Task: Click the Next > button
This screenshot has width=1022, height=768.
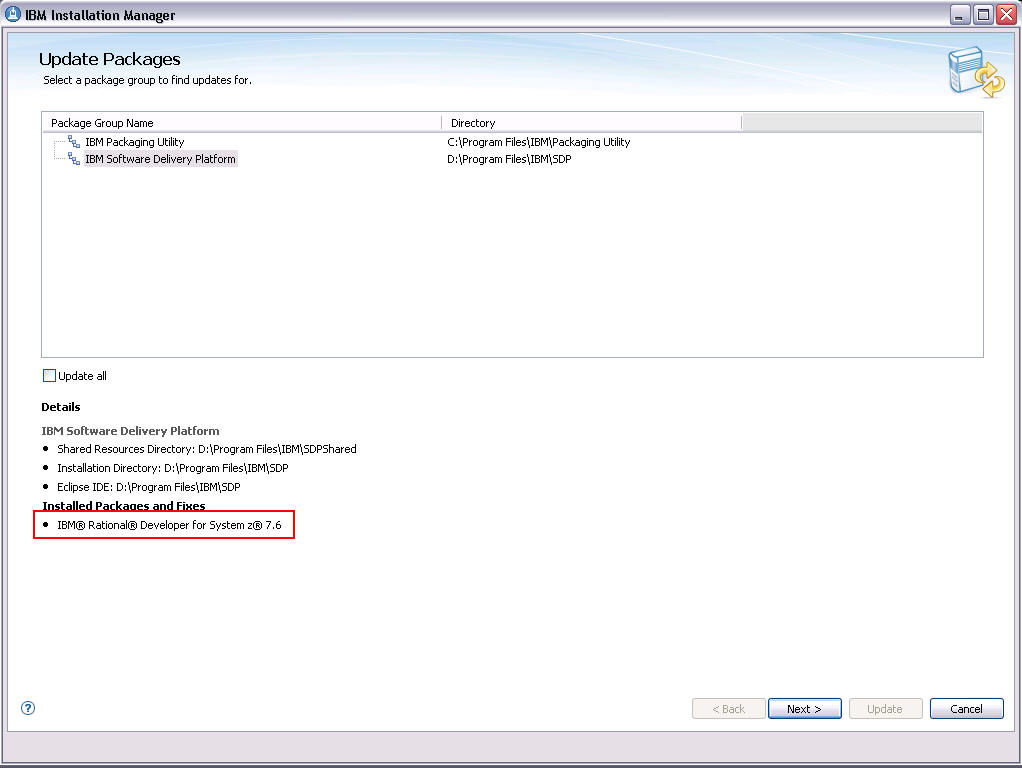Action: point(804,709)
